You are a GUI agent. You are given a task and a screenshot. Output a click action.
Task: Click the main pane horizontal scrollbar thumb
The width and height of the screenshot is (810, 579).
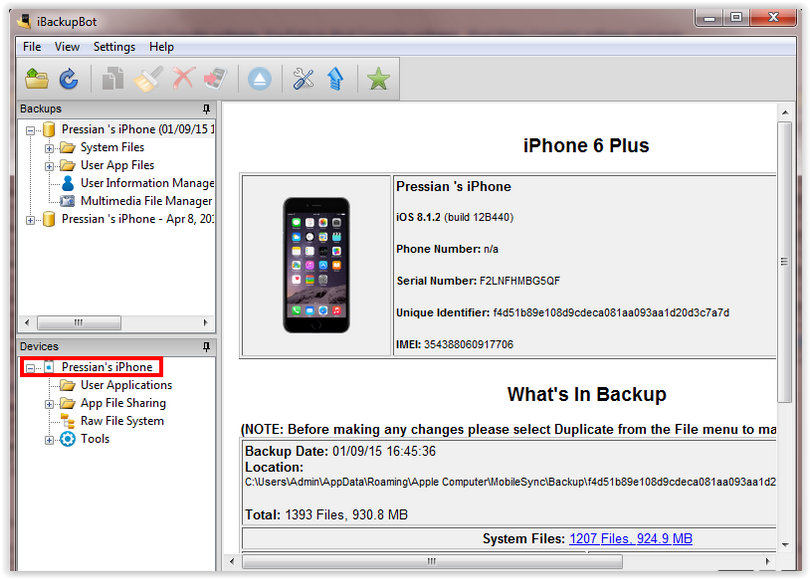pos(432,561)
